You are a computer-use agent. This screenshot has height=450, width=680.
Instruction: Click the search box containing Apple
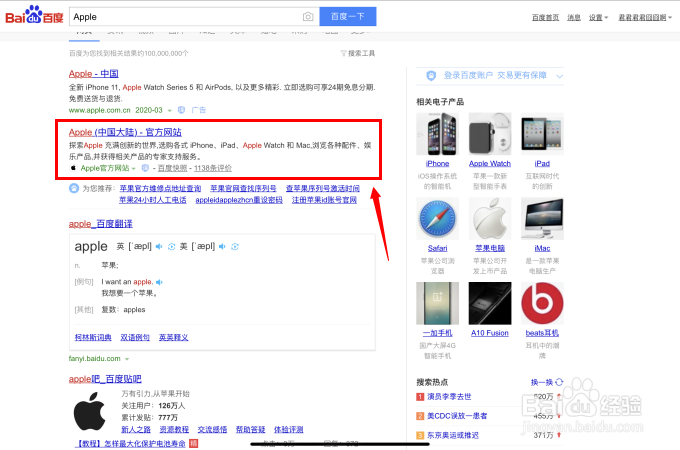click(x=194, y=16)
